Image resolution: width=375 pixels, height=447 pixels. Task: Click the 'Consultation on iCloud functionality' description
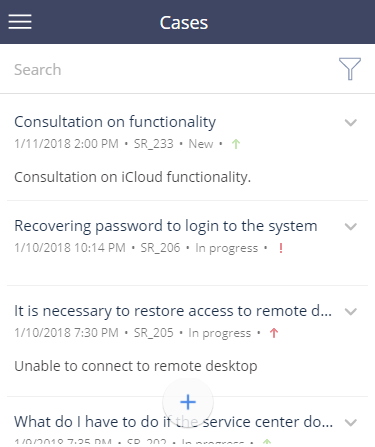[132, 177]
